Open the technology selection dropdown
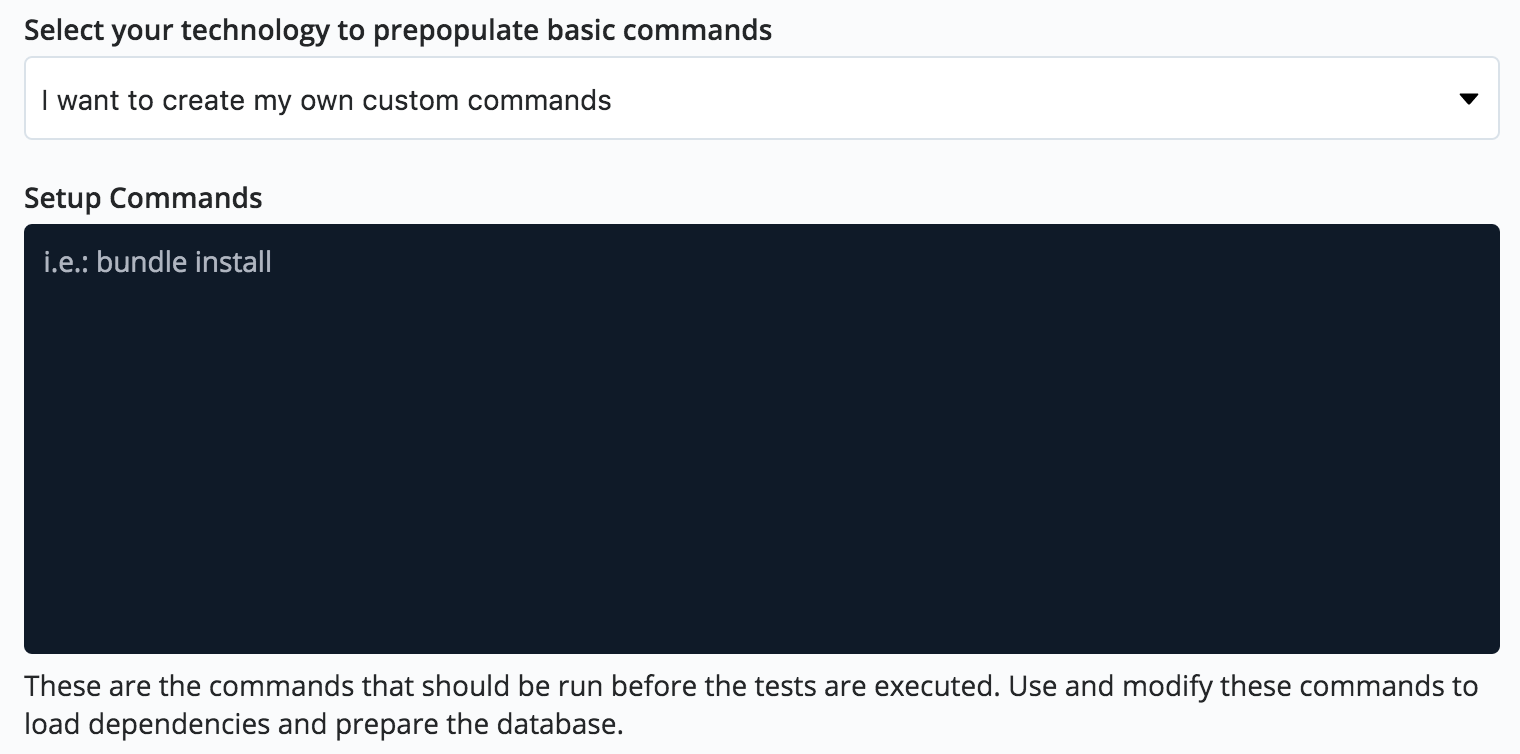 (760, 99)
